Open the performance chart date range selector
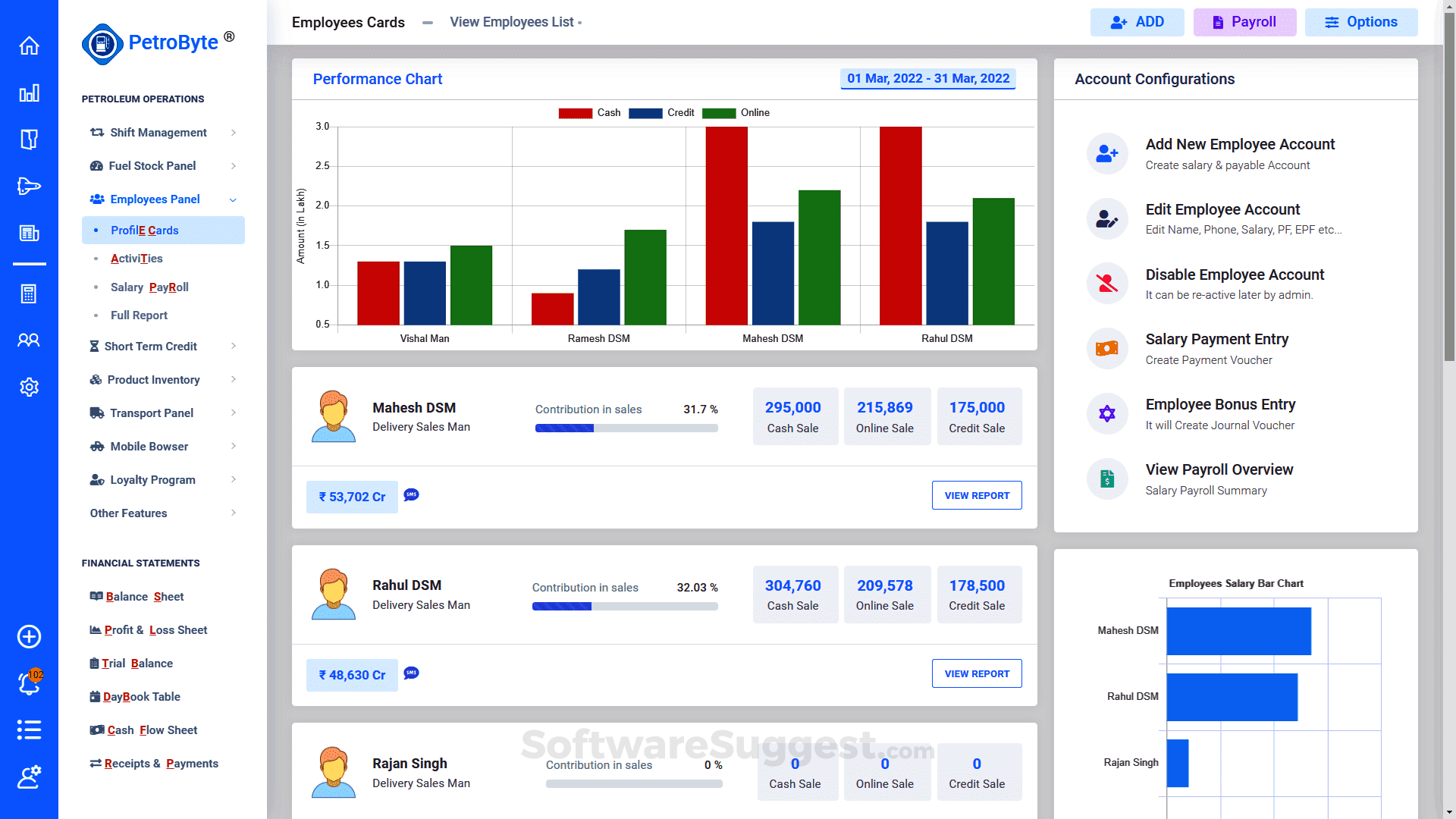 coord(928,77)
